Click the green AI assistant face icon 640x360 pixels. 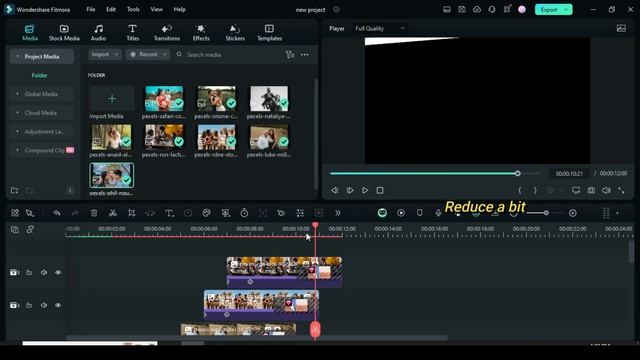coord(382,213)
